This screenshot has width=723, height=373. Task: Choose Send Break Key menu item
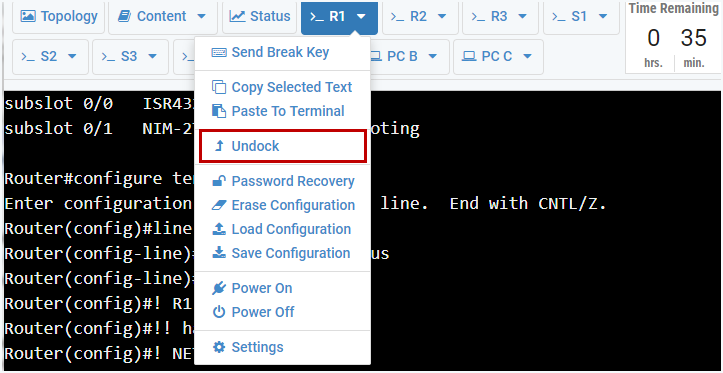click(x=283, y=53)
